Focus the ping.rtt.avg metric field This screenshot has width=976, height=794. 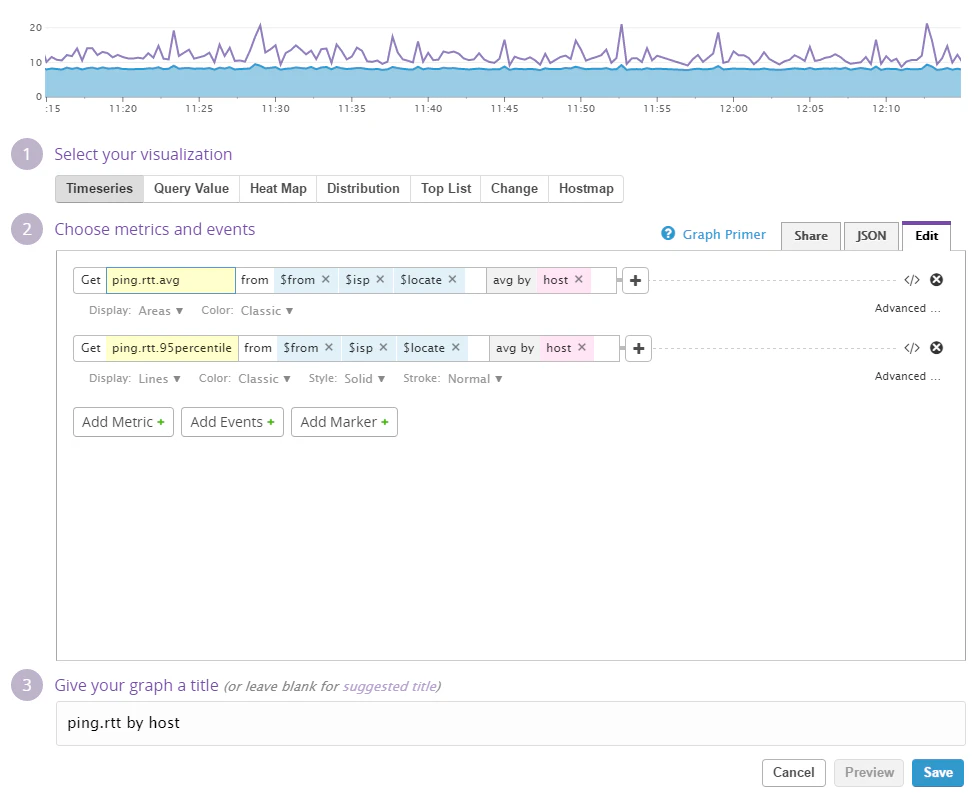coord(171,280)
